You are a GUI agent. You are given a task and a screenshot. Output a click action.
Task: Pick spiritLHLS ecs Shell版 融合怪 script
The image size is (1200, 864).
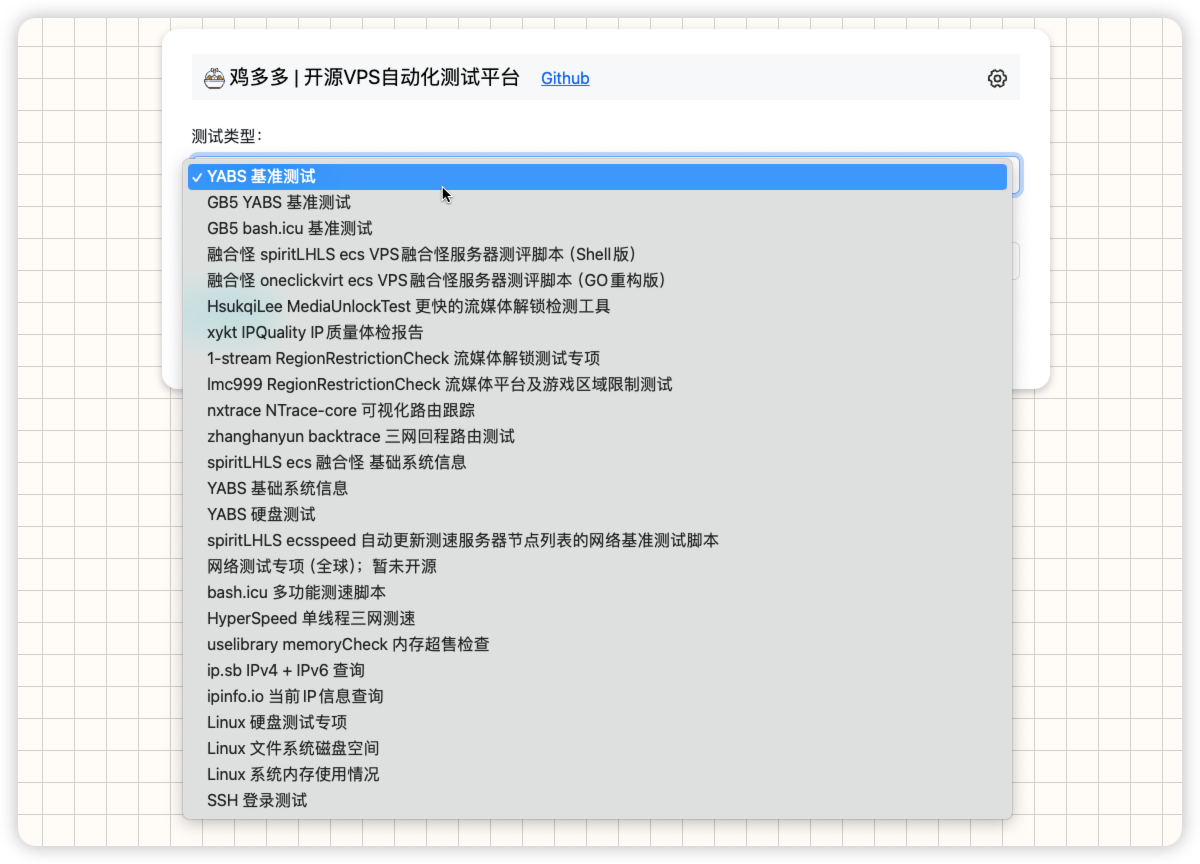422,254
